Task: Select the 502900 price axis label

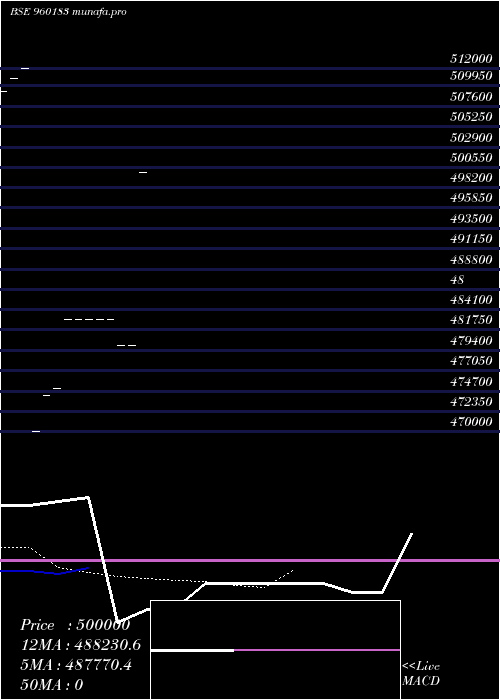Action: pos(471,138)
